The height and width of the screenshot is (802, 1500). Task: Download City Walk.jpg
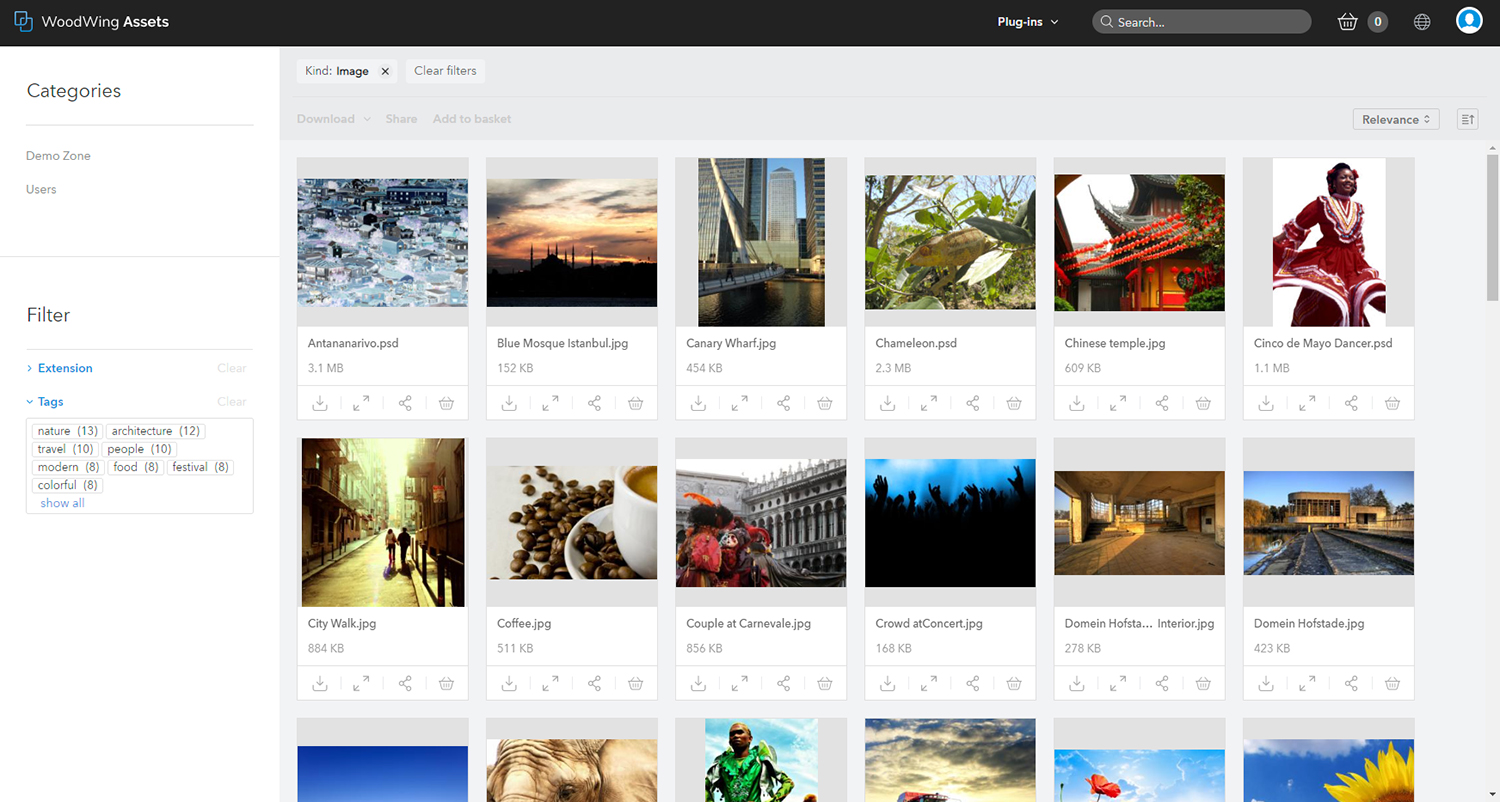[x=320, y=683]
